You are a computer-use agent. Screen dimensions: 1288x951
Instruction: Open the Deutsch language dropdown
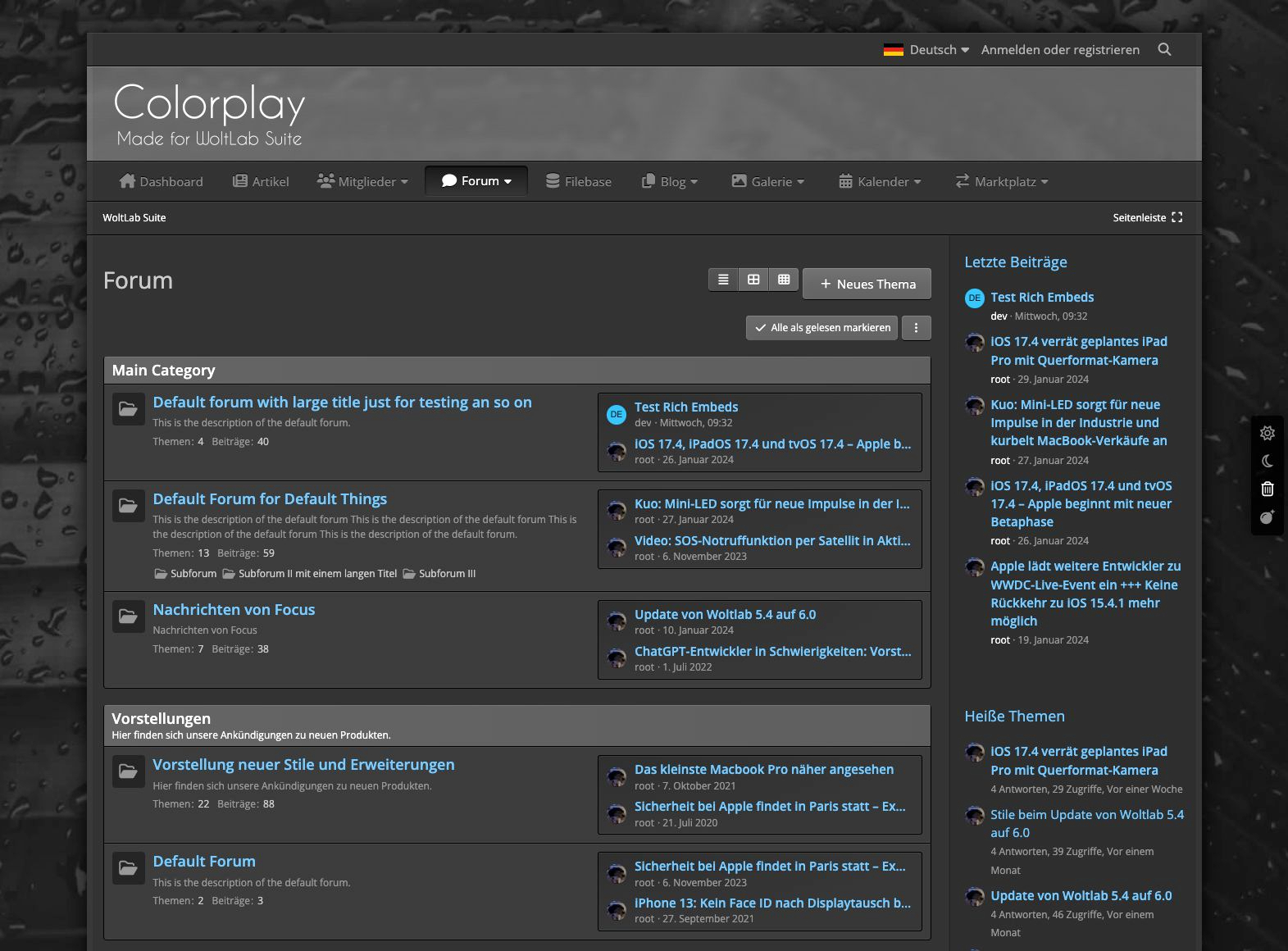coord(926,50)
